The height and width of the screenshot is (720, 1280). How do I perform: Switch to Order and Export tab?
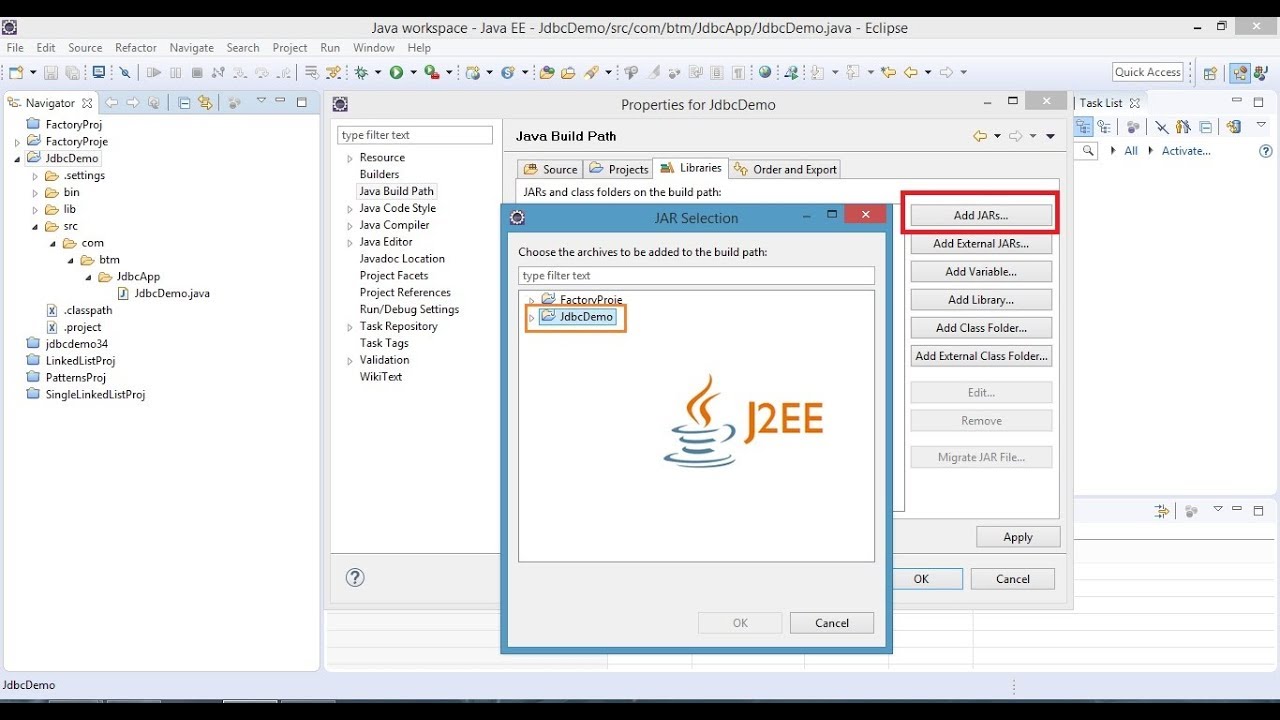[785, 169]
